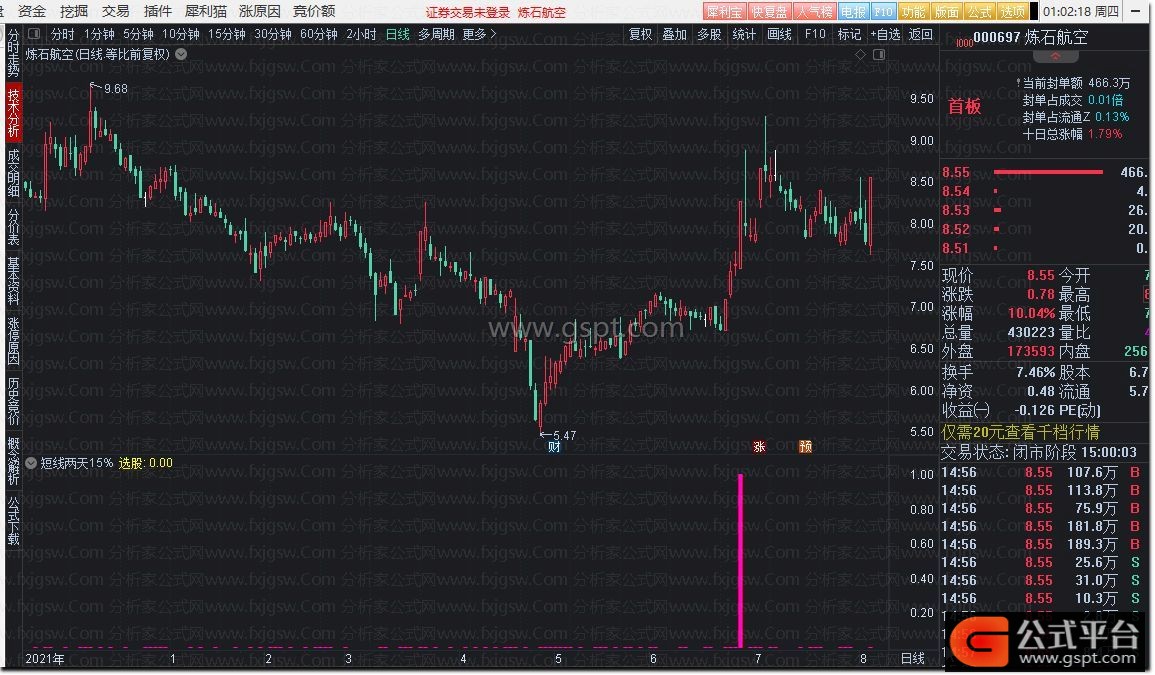The image size is (1155, 675).
Task: Switch to the 2小时 chart period
Action: (361, 34)
